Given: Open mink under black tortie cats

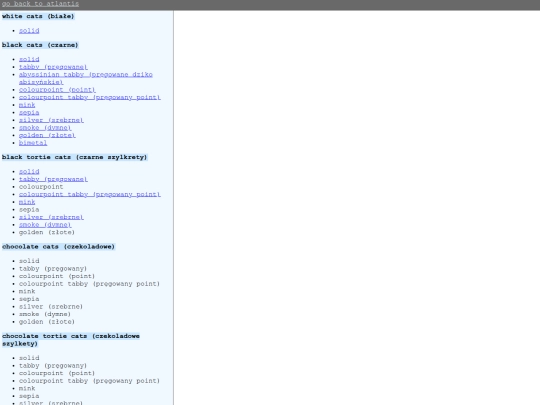Looking at the screenshot, I should pos(27,202).
